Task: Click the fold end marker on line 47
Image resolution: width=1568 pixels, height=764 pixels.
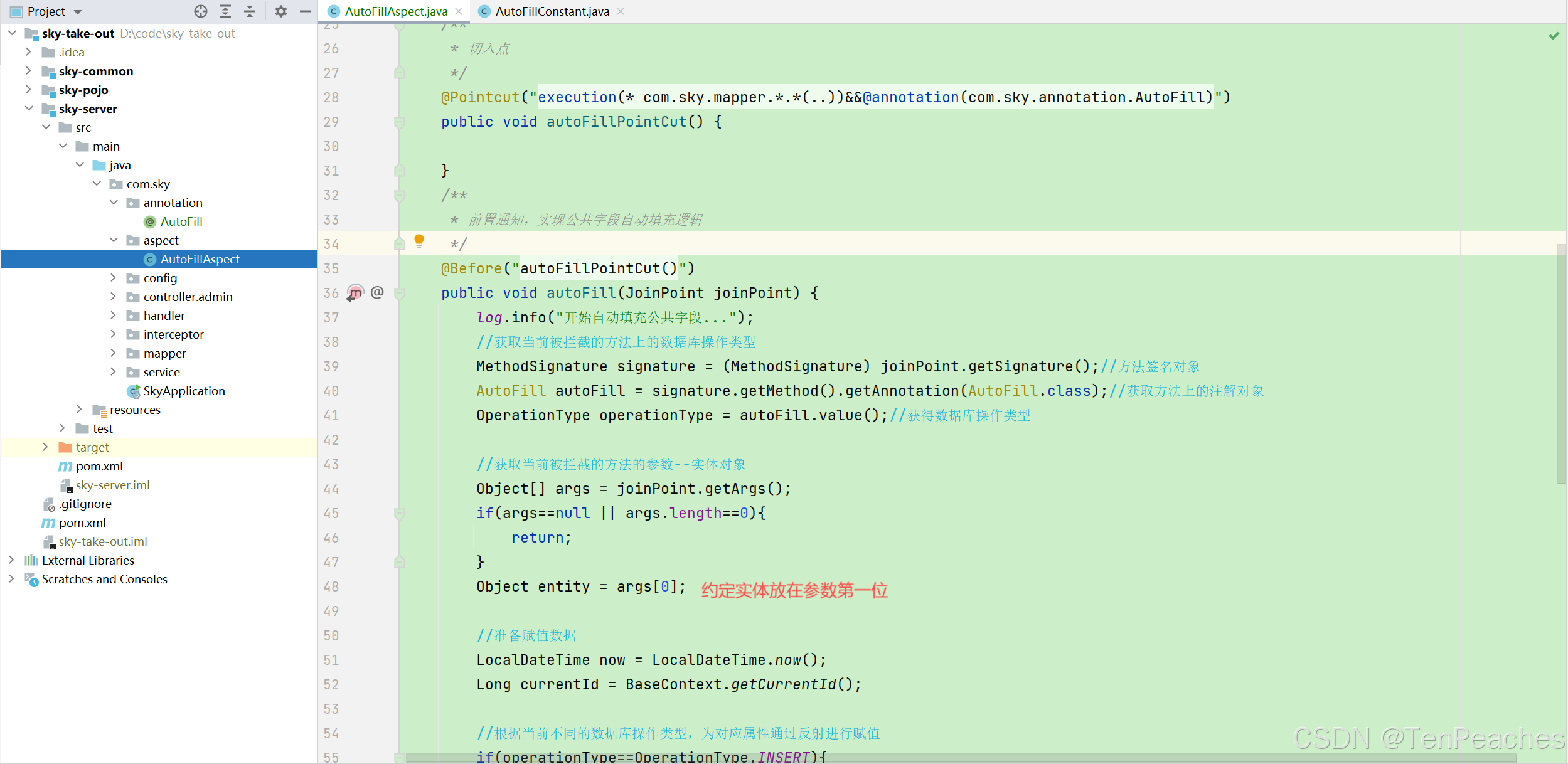Action: click(399, 562)
